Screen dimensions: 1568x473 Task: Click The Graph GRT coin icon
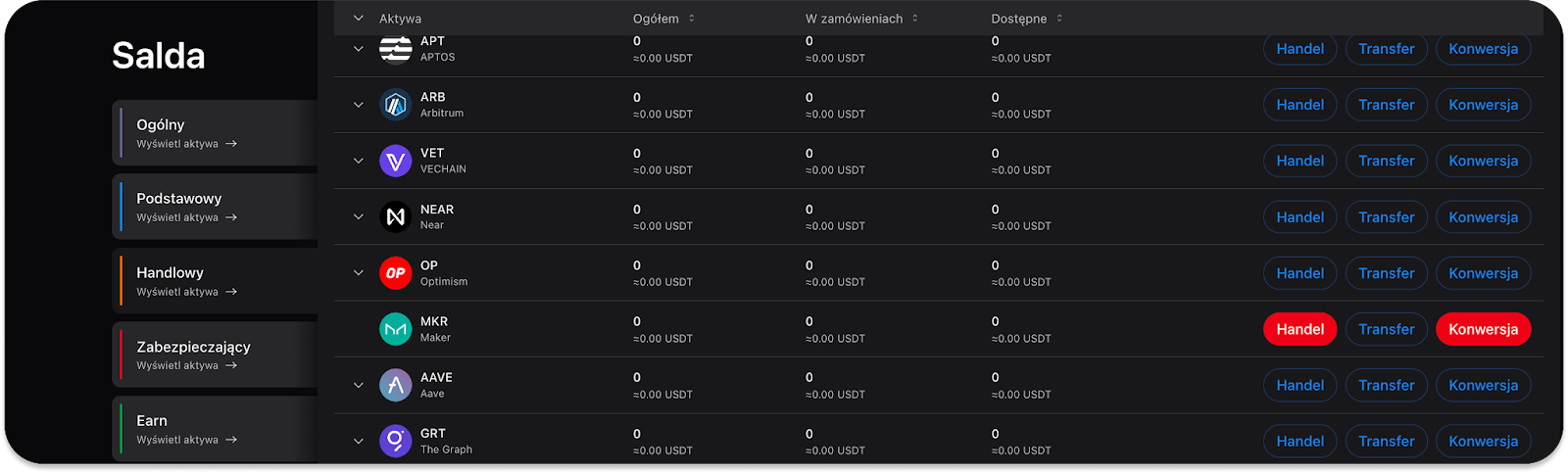point(395,441)
